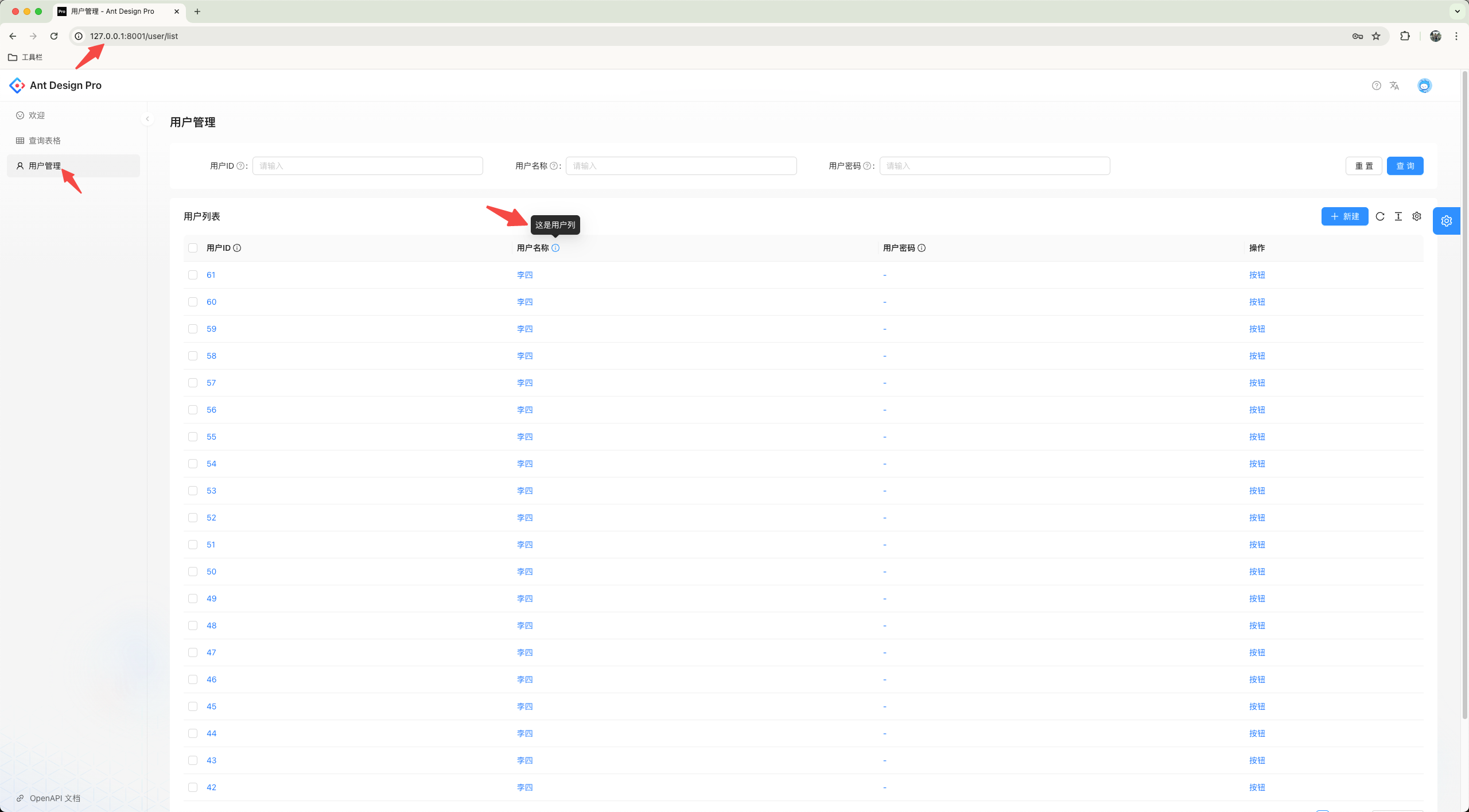The height and width of the screenshot is (812, 1469).
Task: Open the table density icon
Action: click(1398, 216)
